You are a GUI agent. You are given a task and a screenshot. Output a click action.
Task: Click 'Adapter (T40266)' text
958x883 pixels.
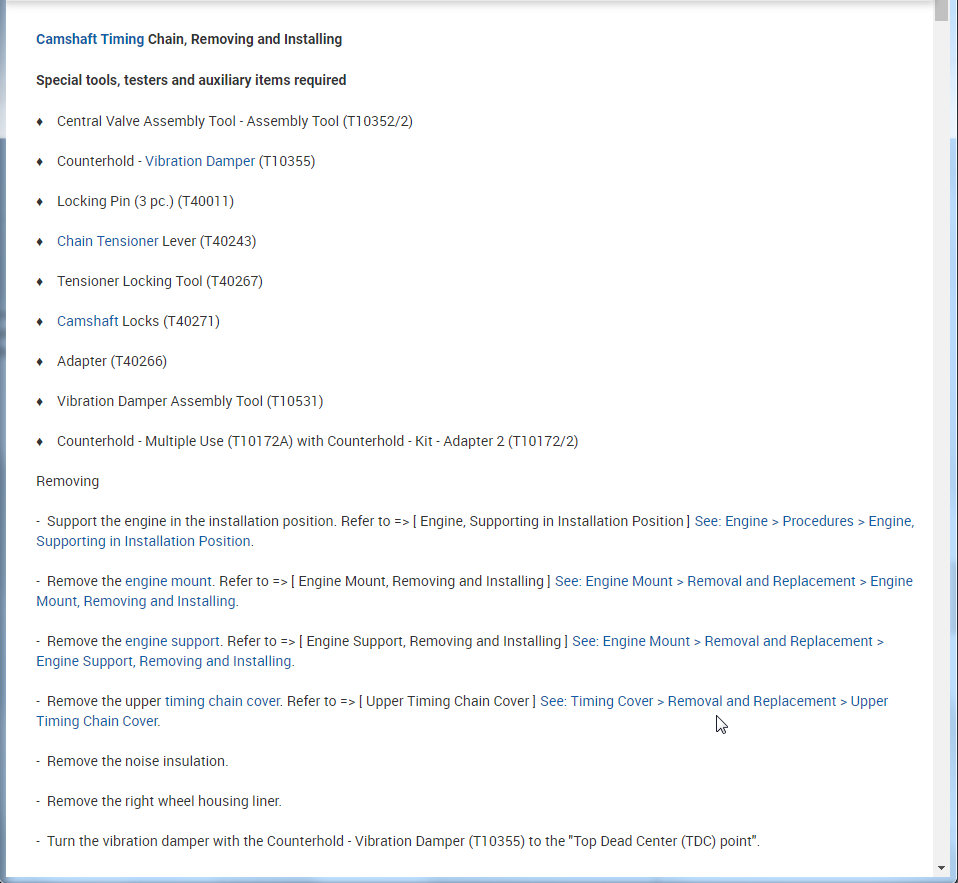click(112, 362)
